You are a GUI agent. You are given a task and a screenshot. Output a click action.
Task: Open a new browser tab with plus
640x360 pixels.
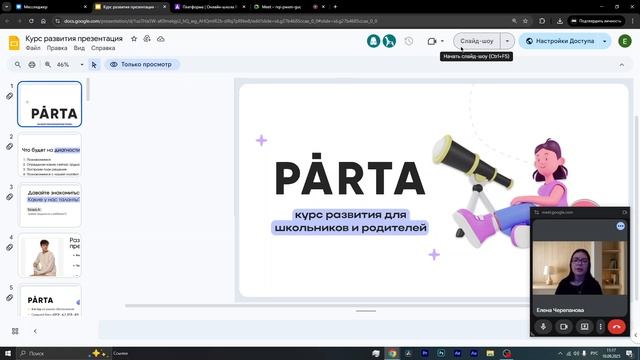pos(335,7)
